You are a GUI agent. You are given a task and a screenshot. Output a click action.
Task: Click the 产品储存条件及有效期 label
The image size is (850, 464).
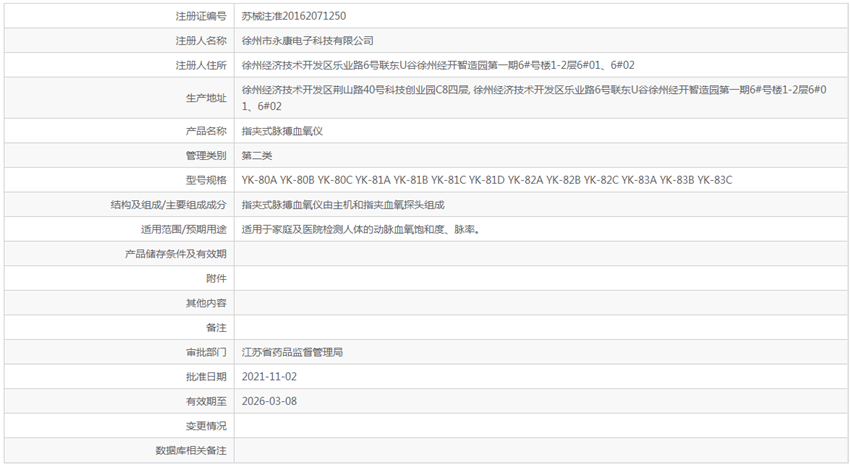point(176,254)
